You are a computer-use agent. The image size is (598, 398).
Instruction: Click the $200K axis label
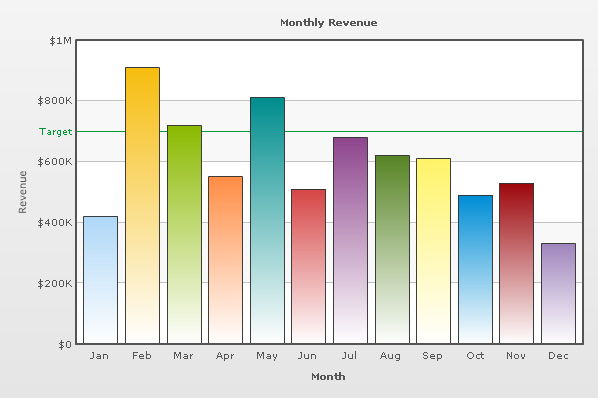pyautogui.click(x=55, y=283)
